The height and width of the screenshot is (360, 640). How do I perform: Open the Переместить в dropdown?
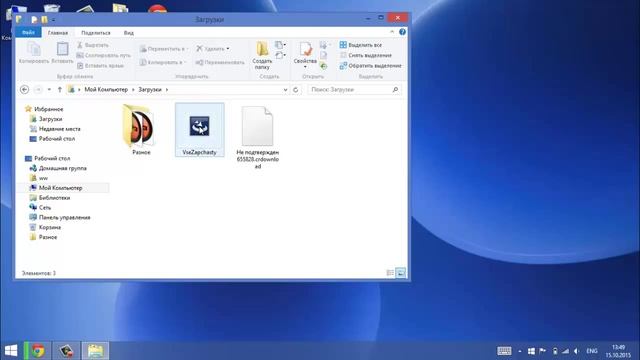coord(164,49)
